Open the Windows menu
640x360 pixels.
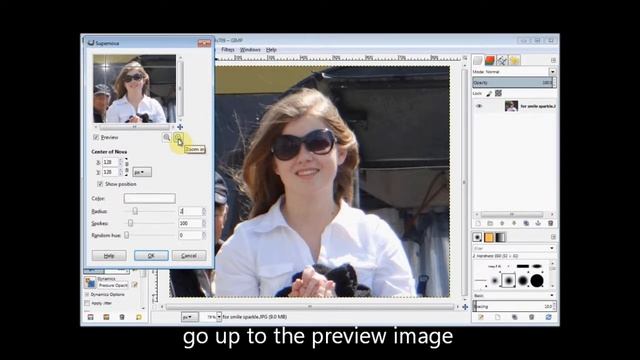[250, 50]
